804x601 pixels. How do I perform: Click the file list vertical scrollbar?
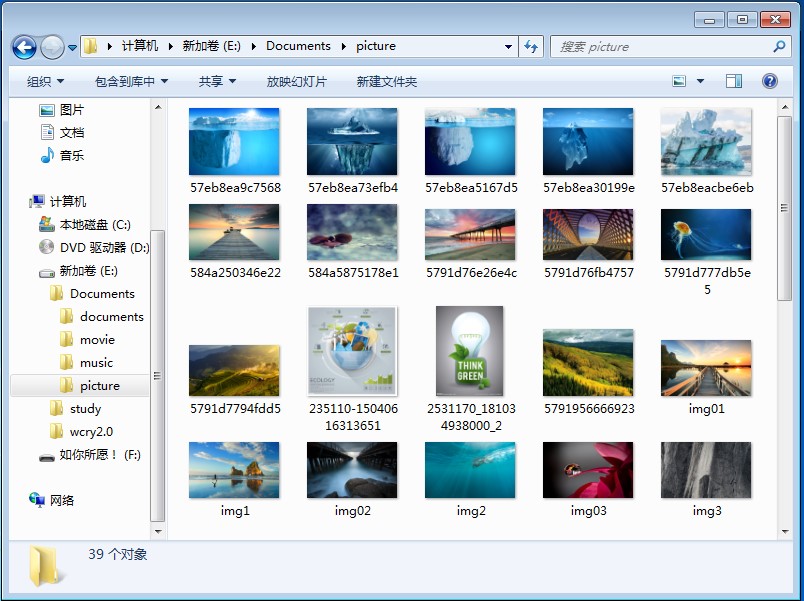pos(784,250)
